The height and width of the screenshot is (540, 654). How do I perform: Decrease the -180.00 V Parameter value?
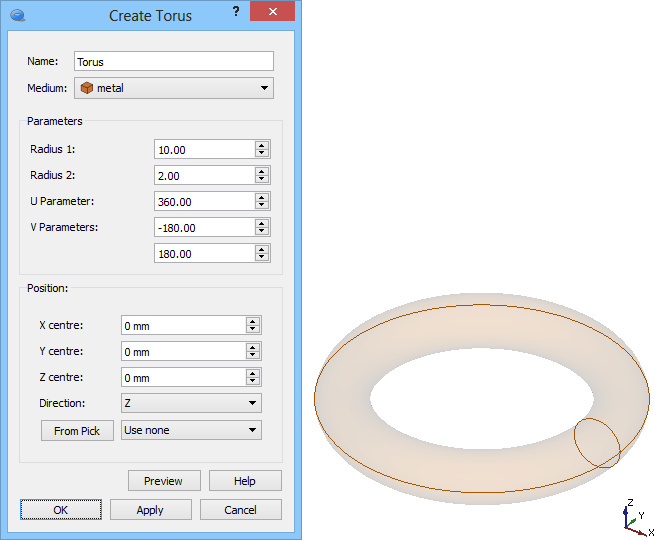(x=262, y=231)
